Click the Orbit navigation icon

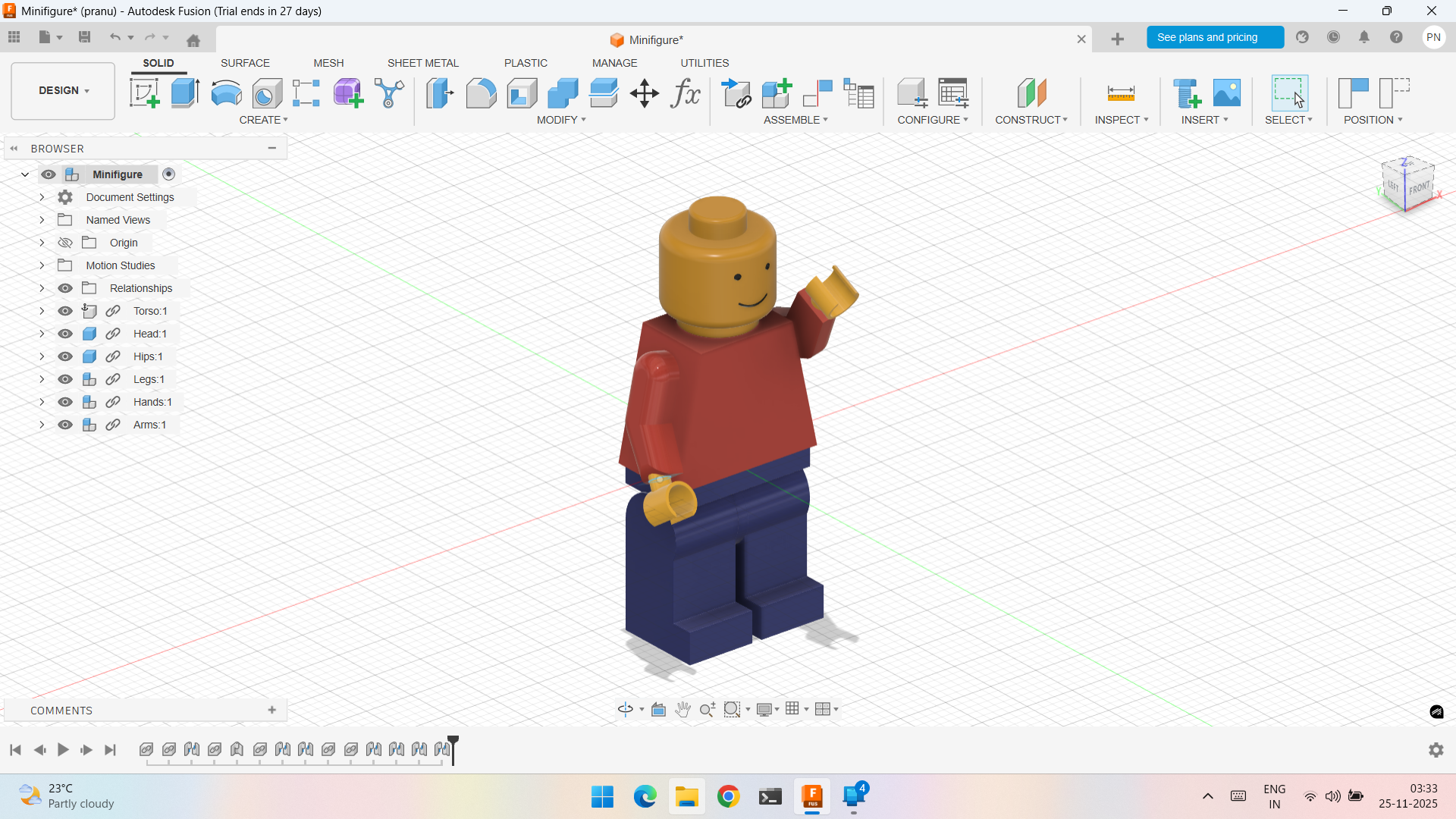point(625,709)
